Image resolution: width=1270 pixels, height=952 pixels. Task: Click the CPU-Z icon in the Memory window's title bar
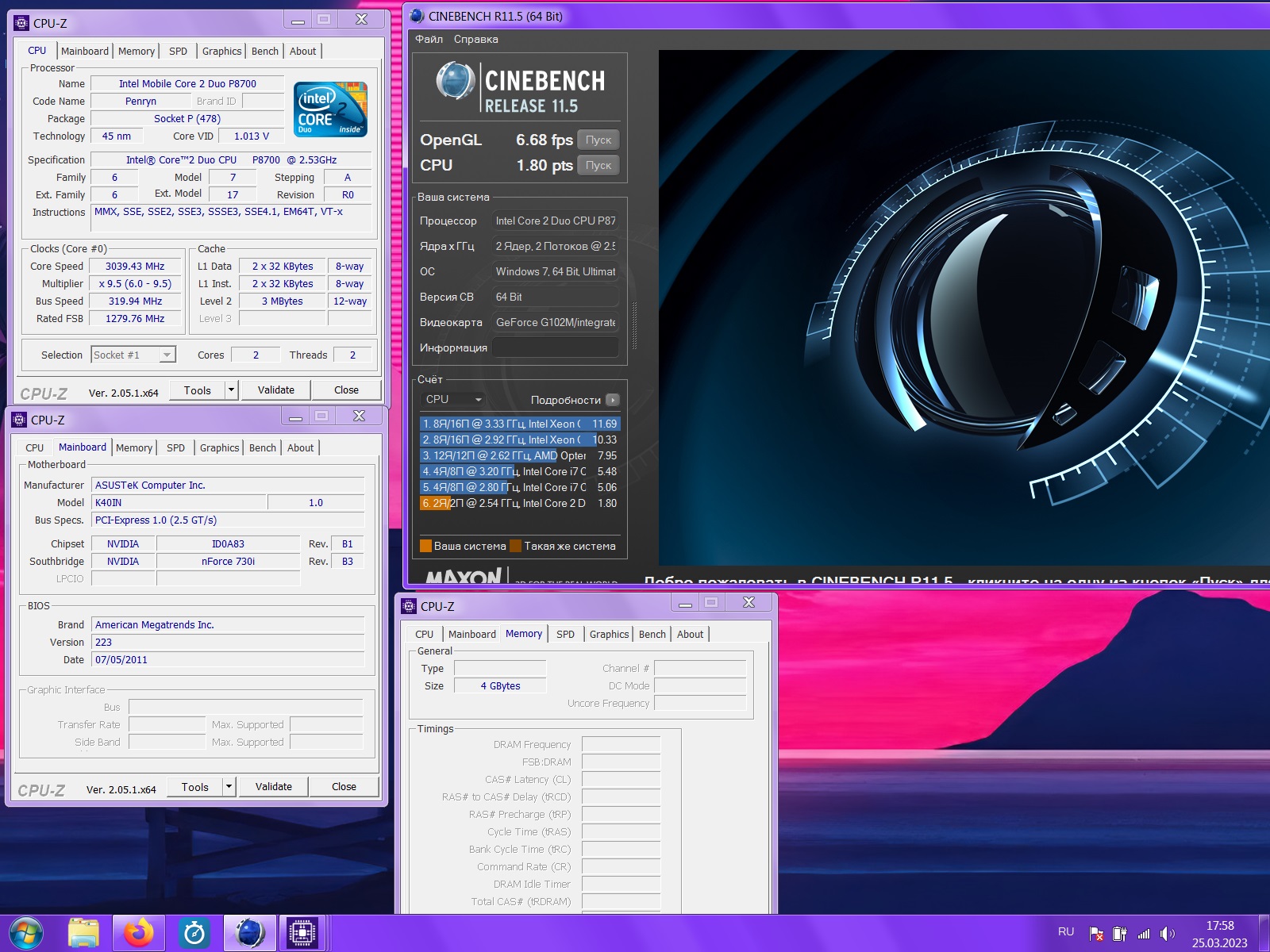(x=409, y=606)
